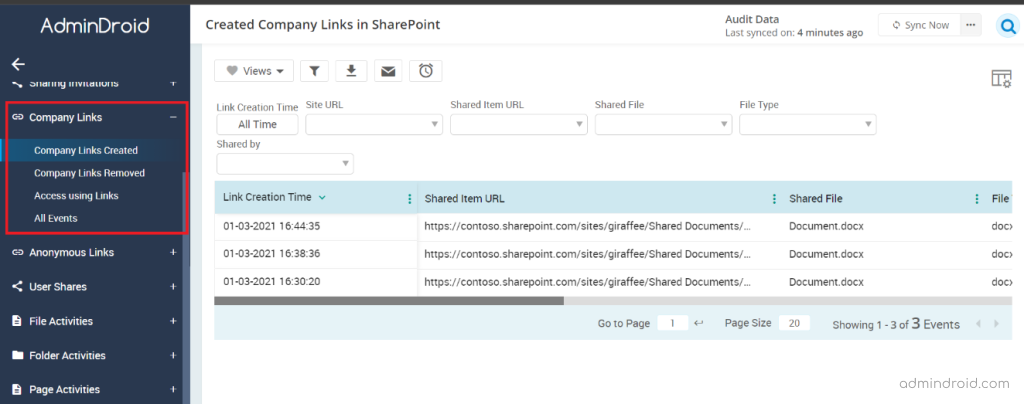This screenshot has height=404, width=1024.
Task: Click the Page Size input field
Action: pyautogui.click(x=794, y=323)
